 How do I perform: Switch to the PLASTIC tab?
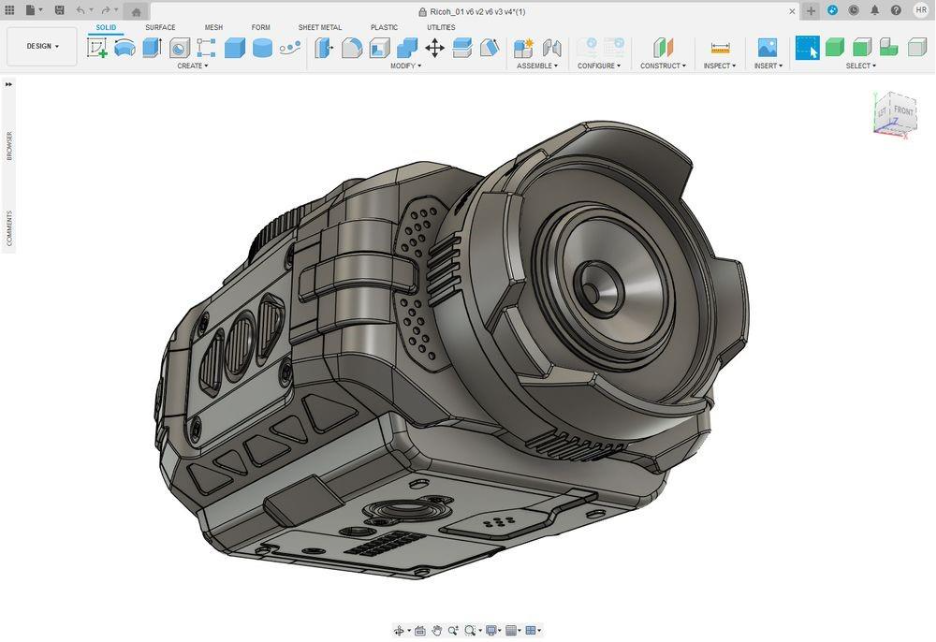384,27
